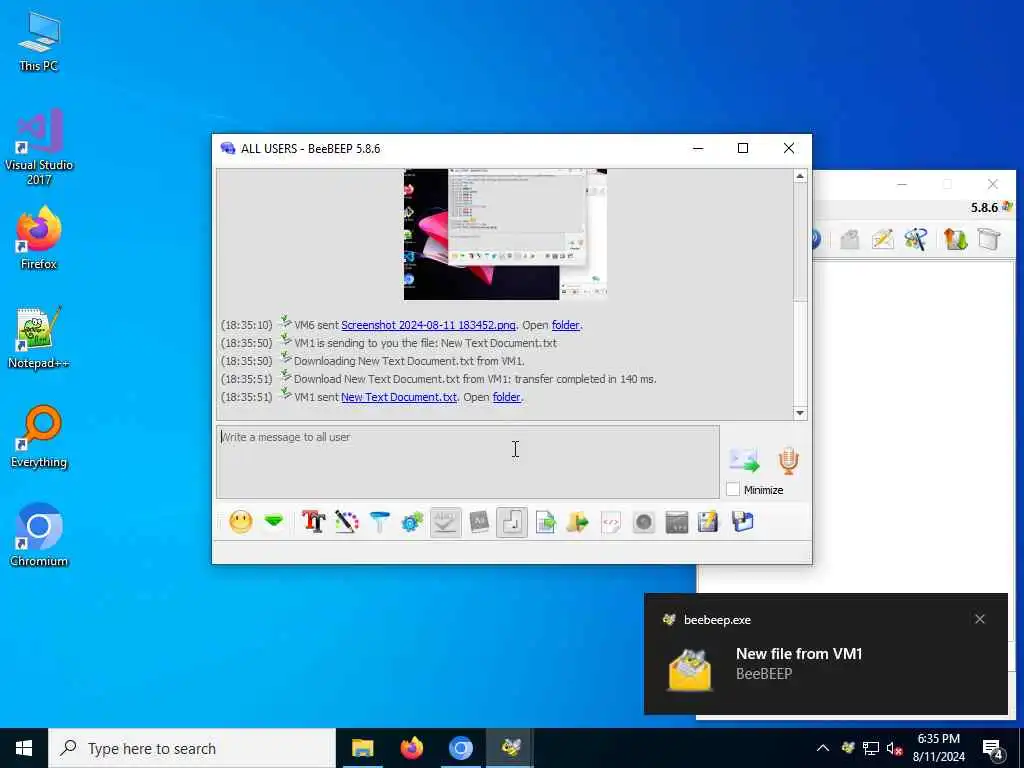1024x768 pixels.
Task: Open folder link next to the screenshot file
Action: [566, 325]
